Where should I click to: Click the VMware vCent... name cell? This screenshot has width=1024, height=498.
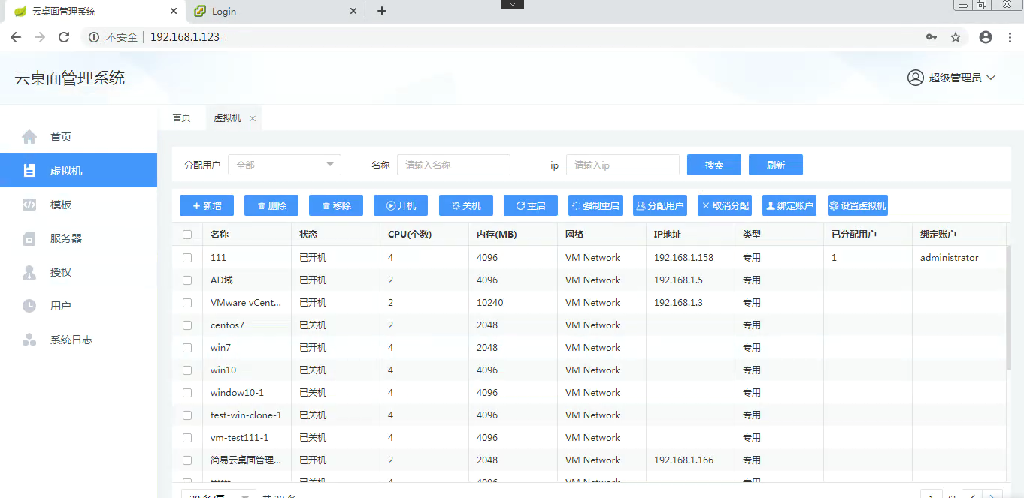[246, 303]
